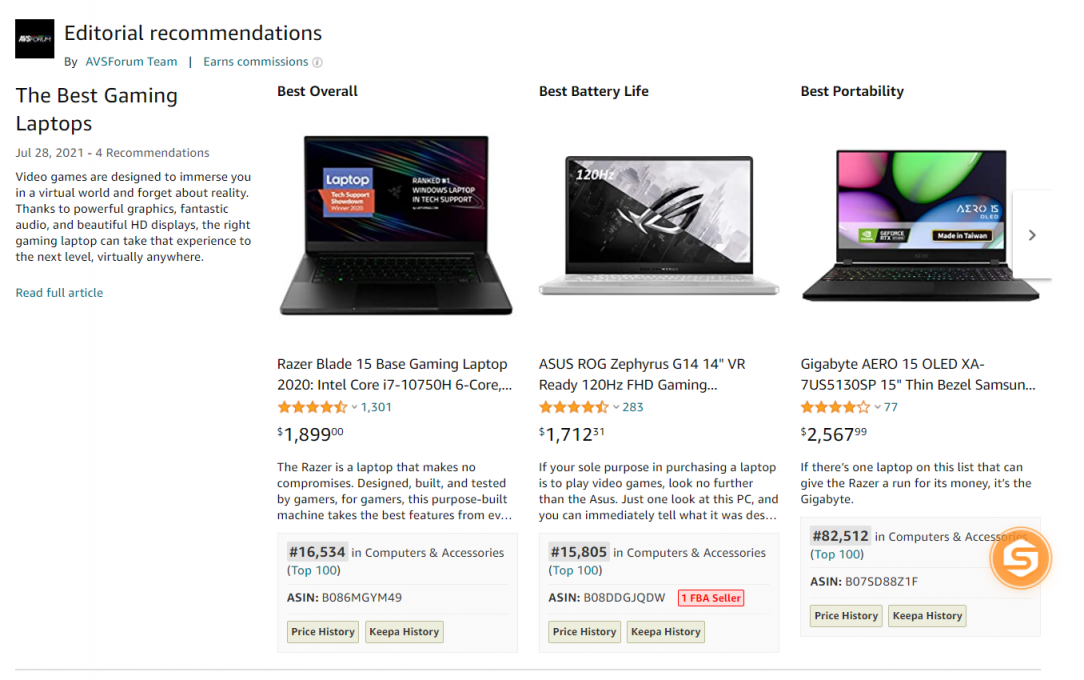Open Price History for Razer Blade

pyautogui.click(x=323, y=632)
